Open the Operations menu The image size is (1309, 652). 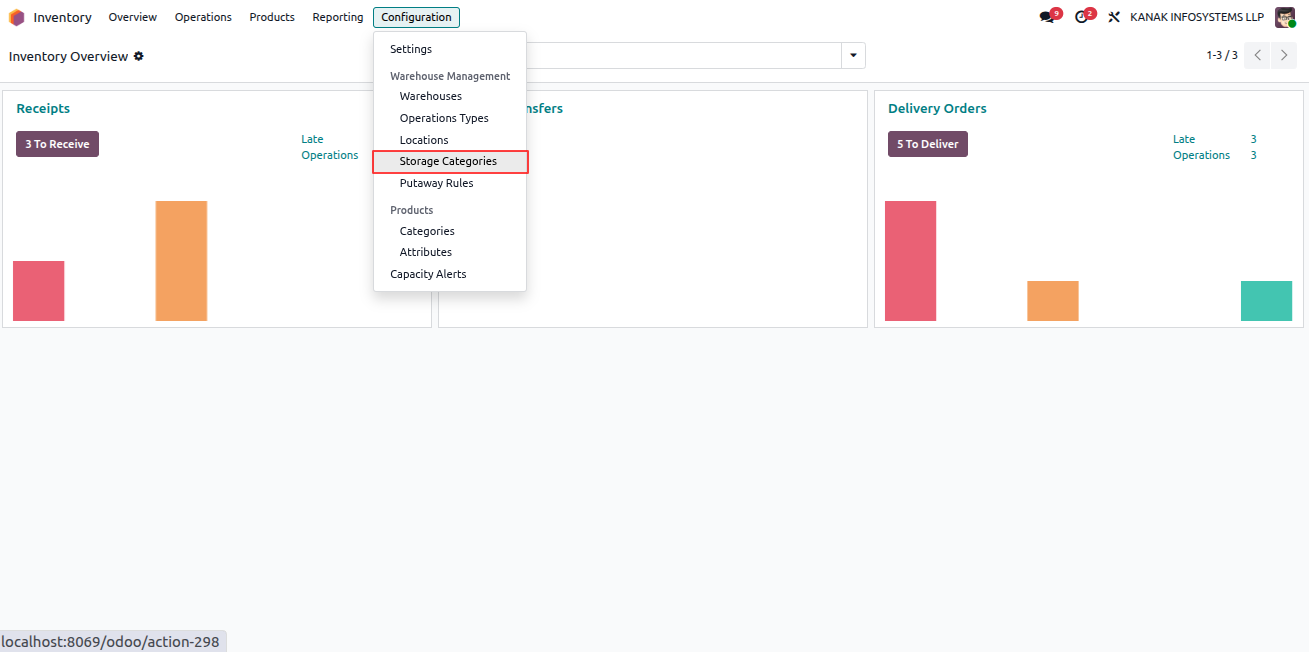203,17
